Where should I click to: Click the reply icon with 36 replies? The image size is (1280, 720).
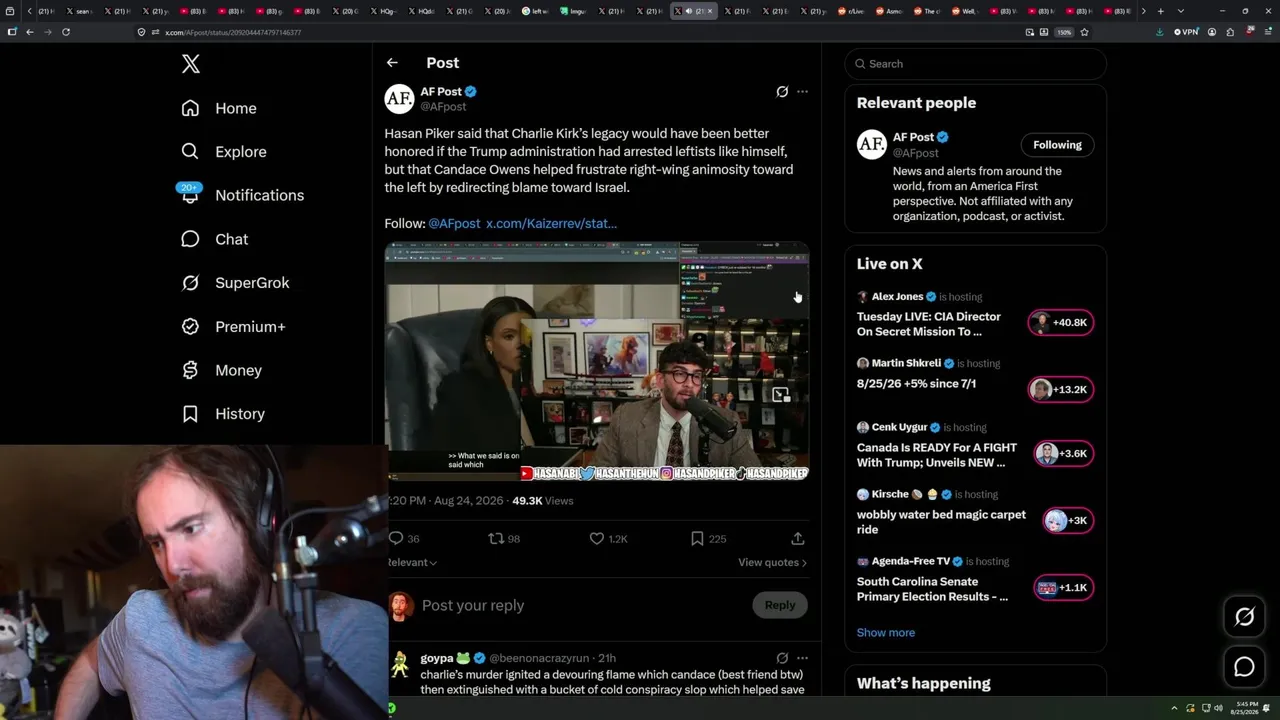coord(396,539)
